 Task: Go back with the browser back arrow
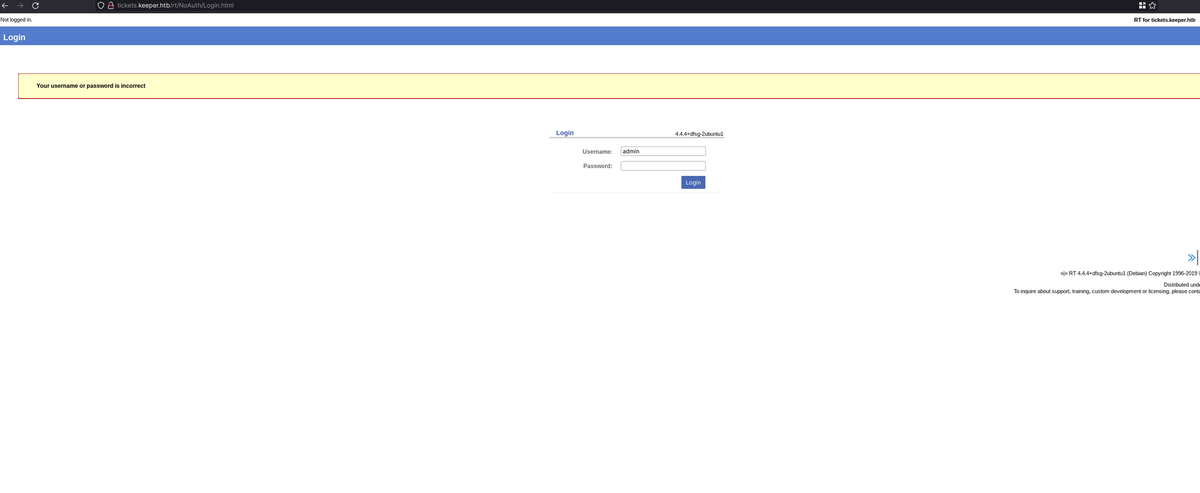5,6
